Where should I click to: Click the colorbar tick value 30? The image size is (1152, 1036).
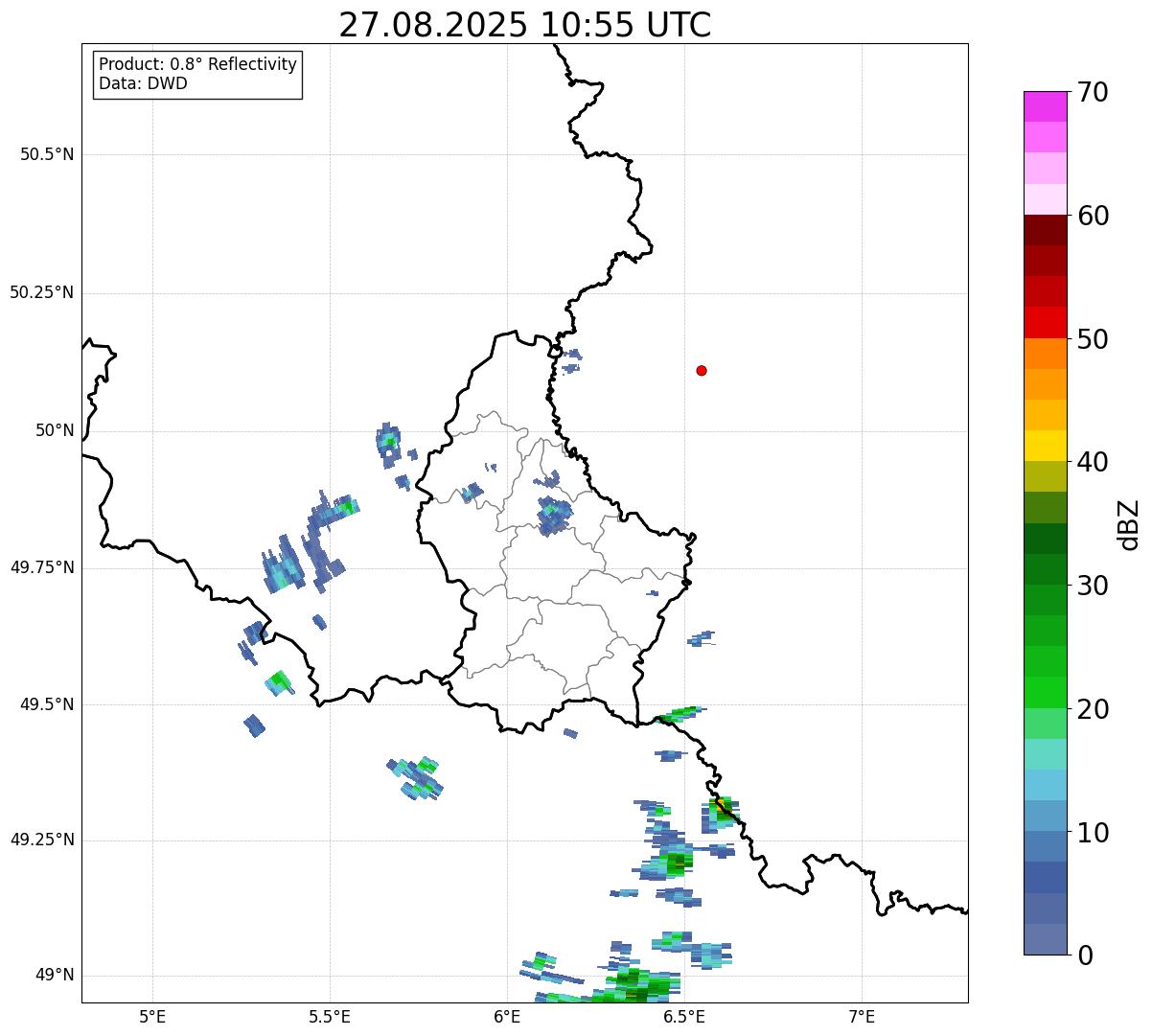click(1093, 586)
